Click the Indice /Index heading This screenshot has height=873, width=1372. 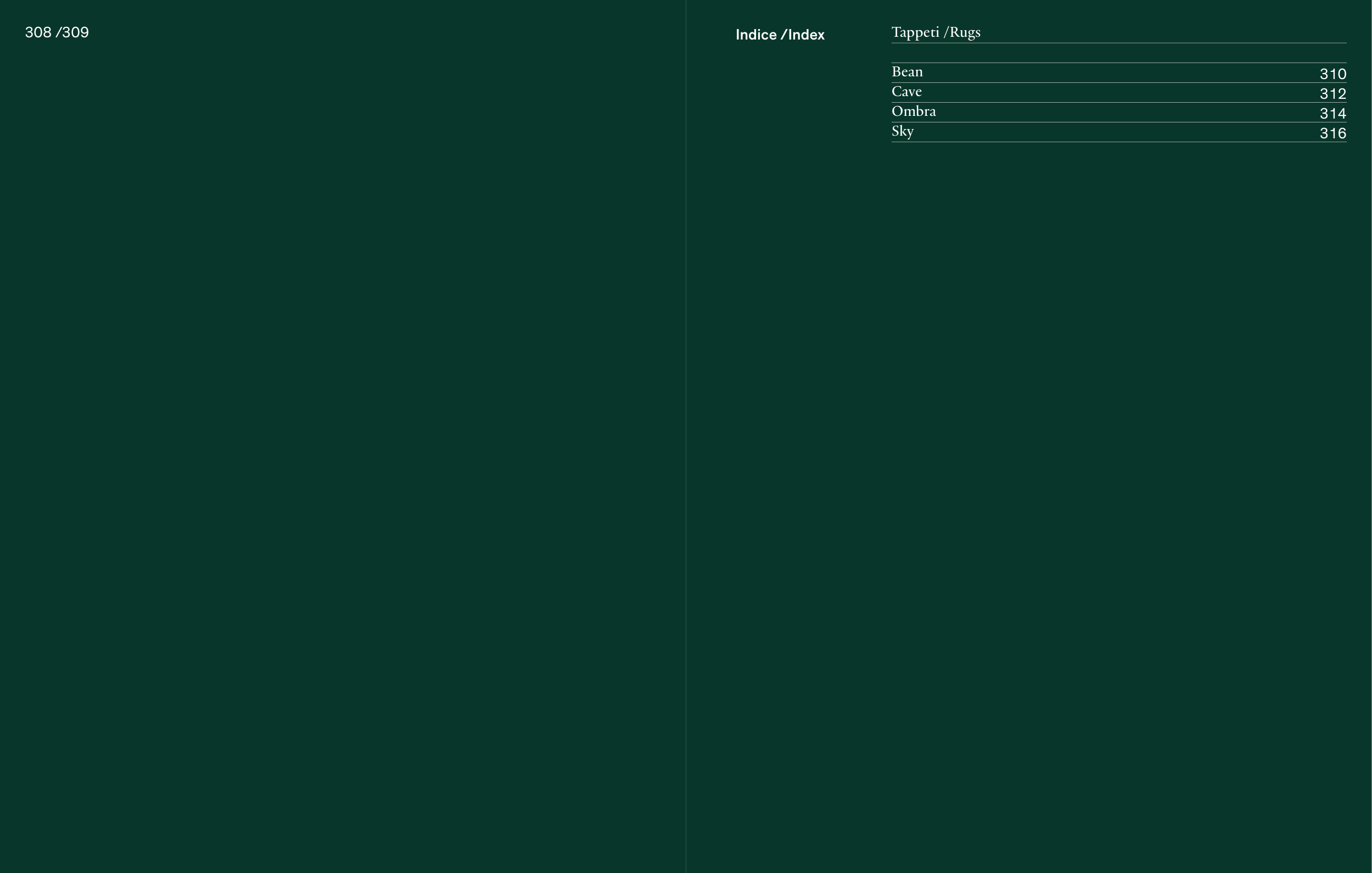[x=780, y=35]
